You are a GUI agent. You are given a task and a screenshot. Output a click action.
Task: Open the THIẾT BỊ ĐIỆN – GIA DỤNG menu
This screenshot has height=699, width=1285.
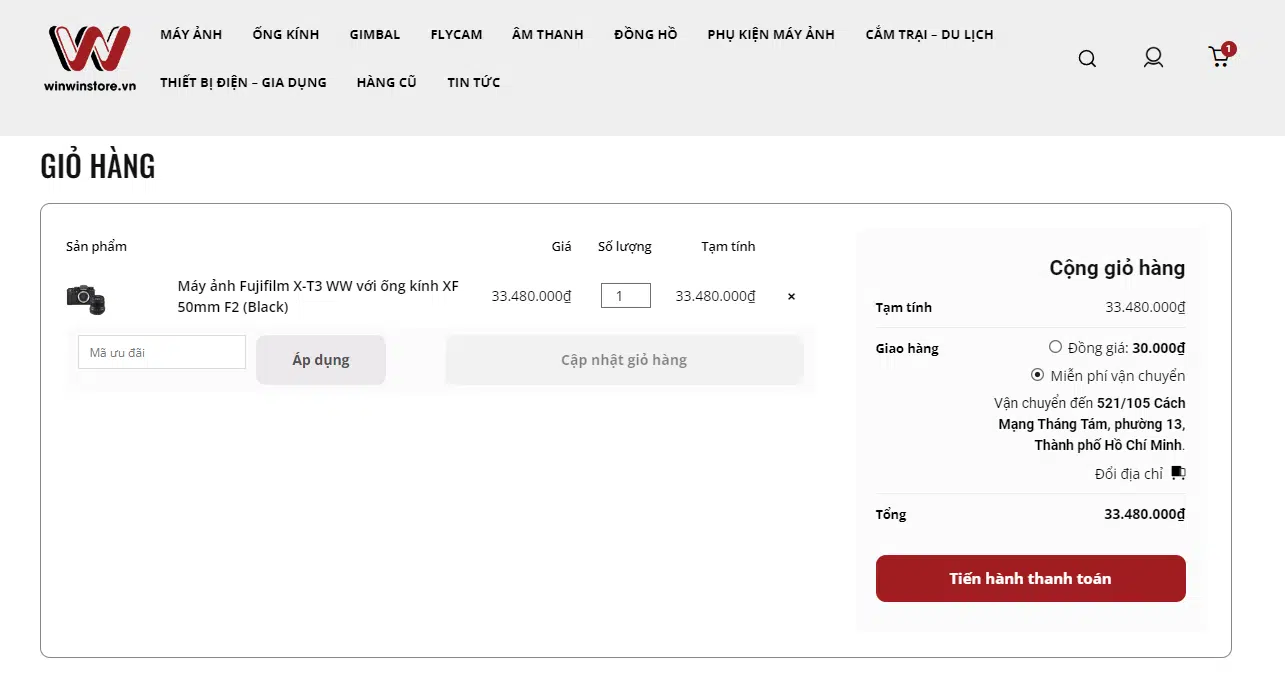(x=243, y=82)
